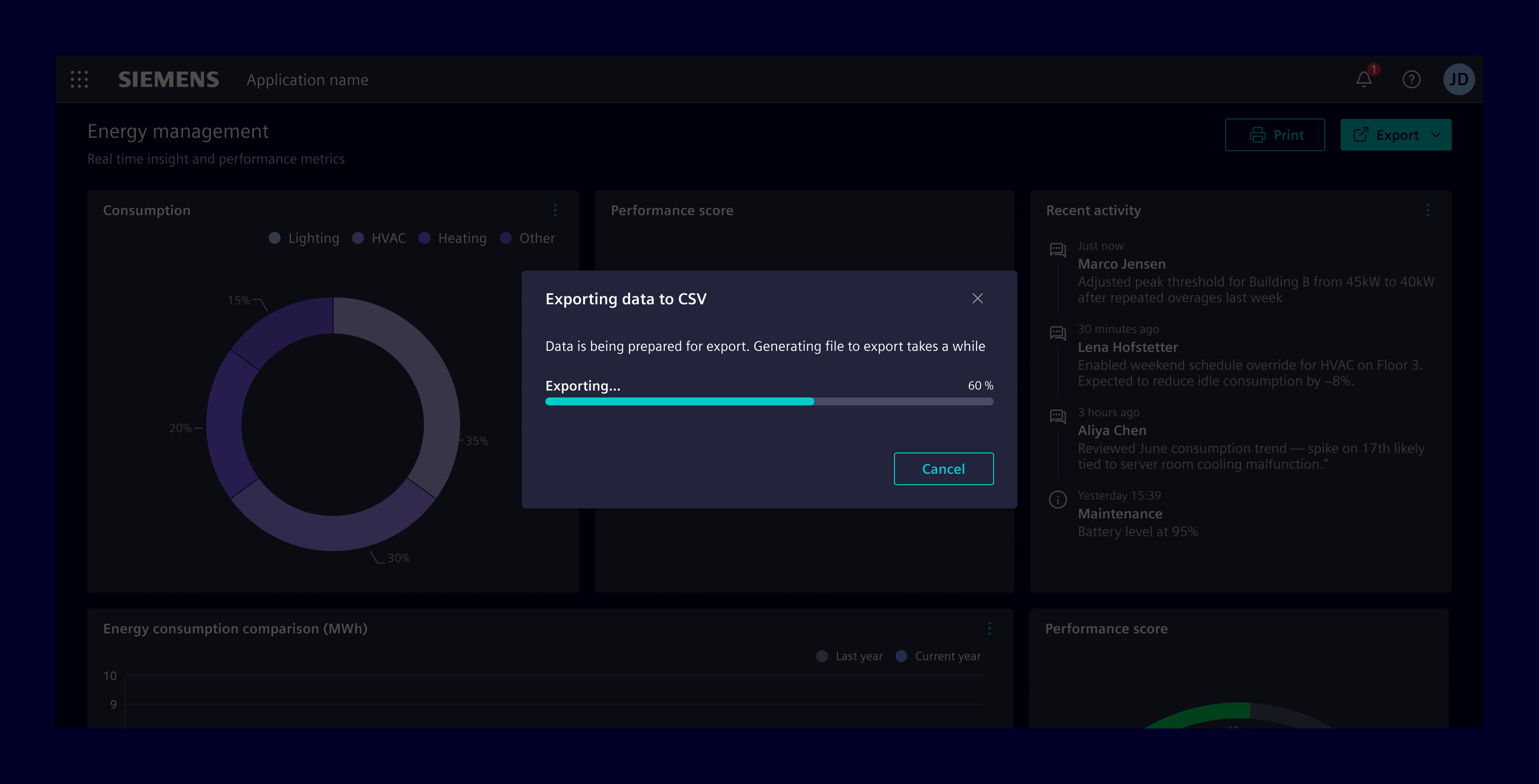The image size is (1539, 784).
Task: Click the export progress bar at 60%
Action: coord(769,401)
